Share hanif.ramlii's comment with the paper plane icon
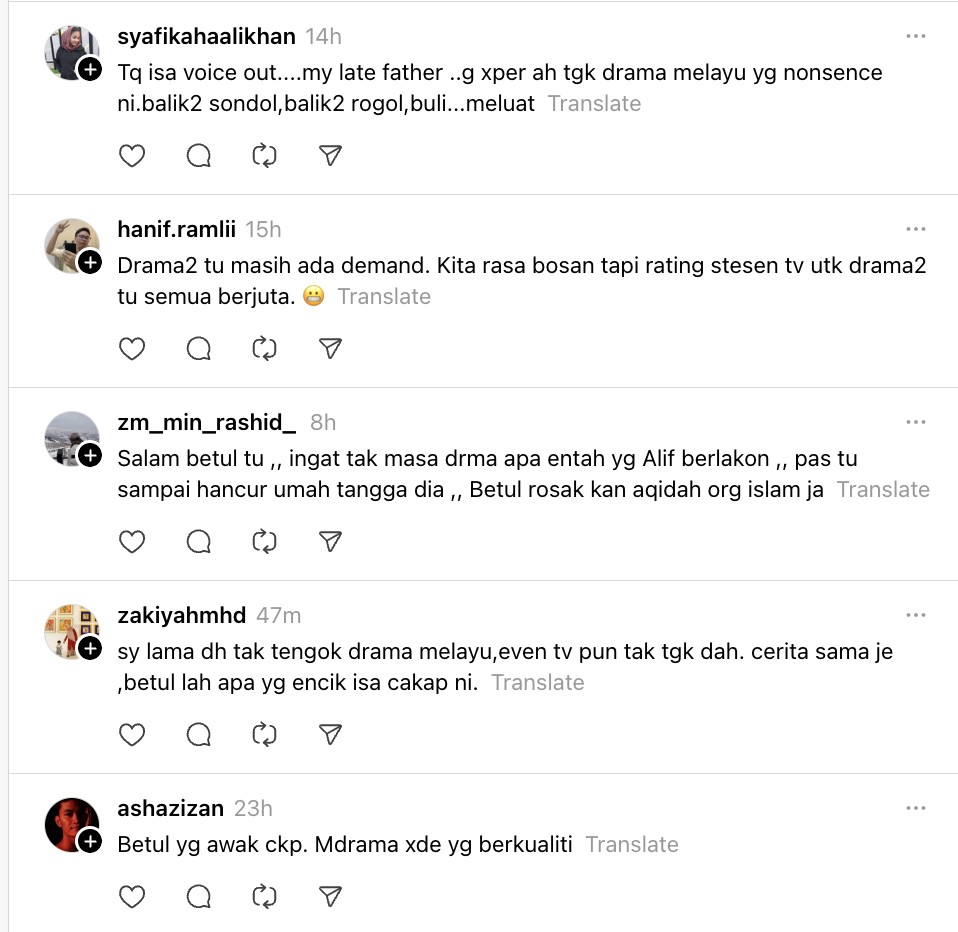This screenshot has height=932, width=958. [330, 348]
